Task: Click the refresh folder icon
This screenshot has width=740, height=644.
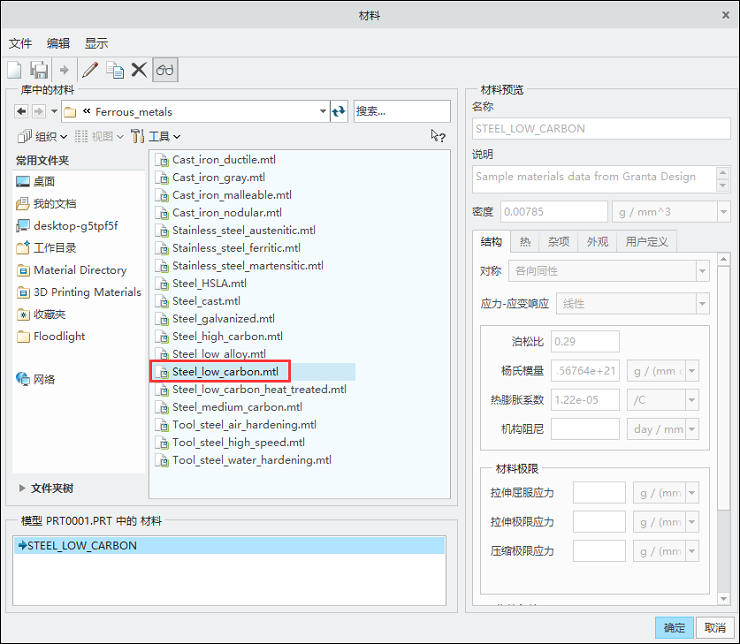Action: tap(339, 112)
